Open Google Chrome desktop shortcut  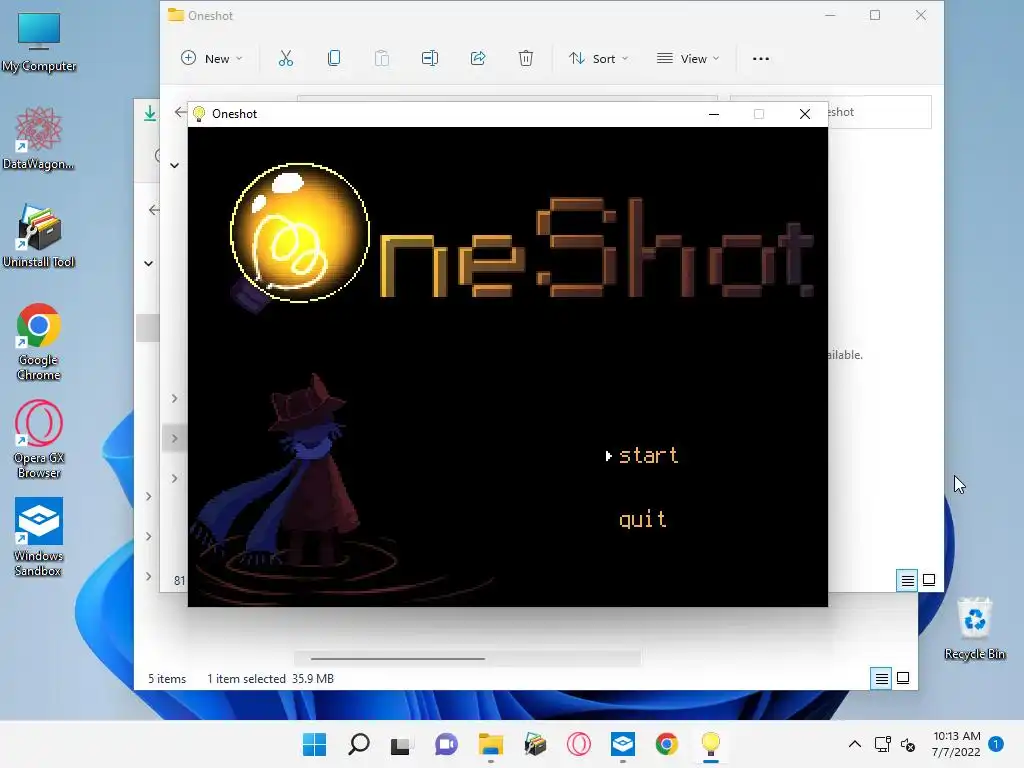pos(39,342)
